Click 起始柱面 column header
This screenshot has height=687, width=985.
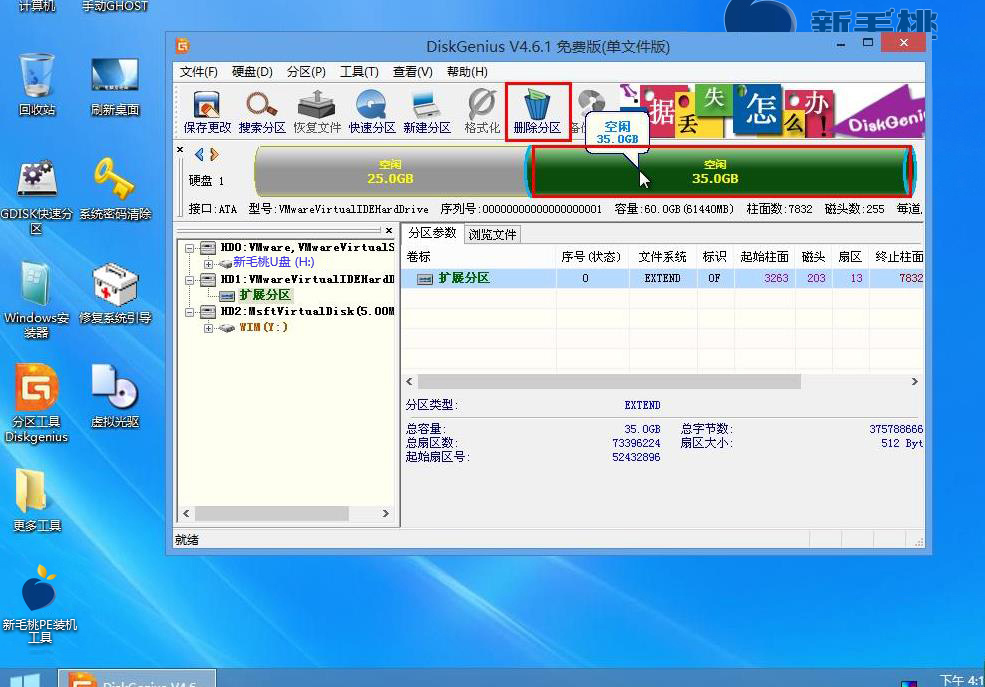click(x=765, y=256)
